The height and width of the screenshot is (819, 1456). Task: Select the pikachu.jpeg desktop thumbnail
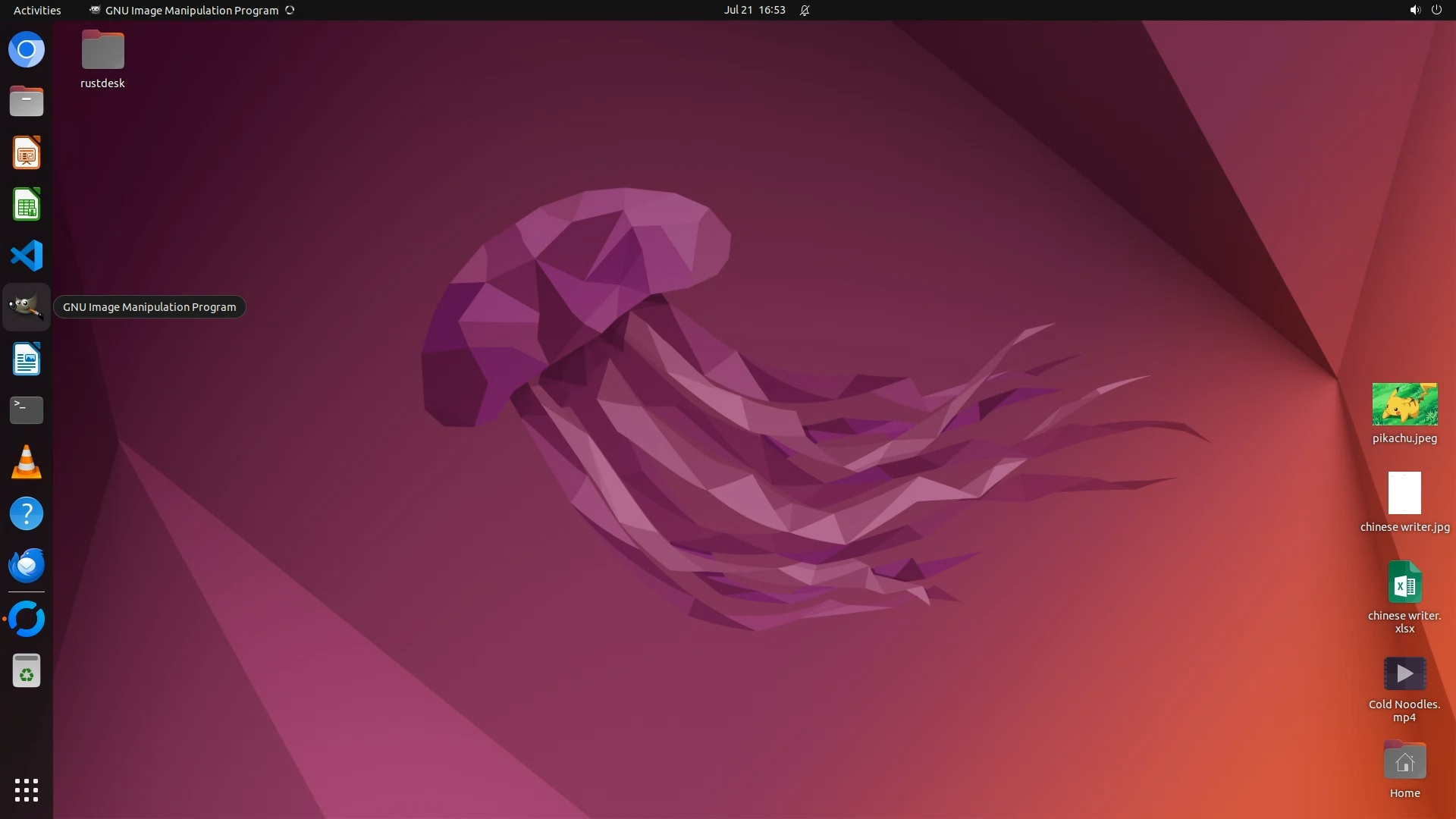click(x=1404, y=404)
